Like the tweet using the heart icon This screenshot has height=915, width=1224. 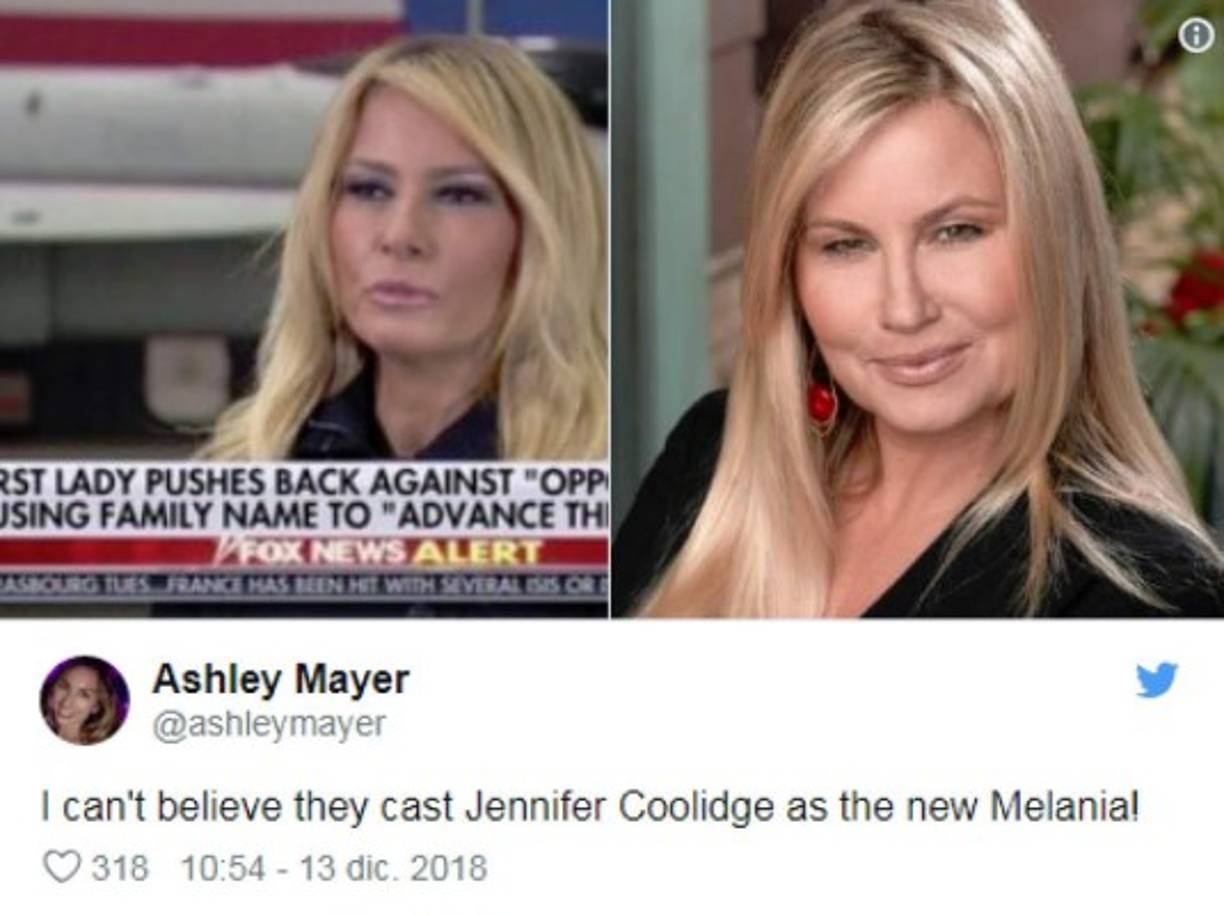[x=62, y=865]
